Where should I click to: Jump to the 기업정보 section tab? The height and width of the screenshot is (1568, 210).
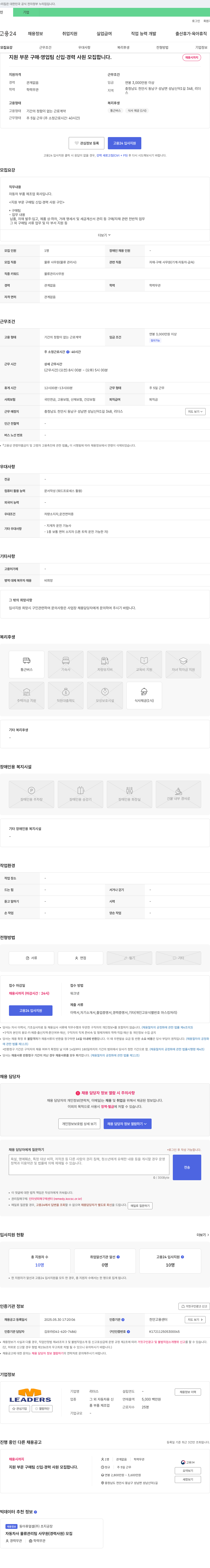[201, 47]
